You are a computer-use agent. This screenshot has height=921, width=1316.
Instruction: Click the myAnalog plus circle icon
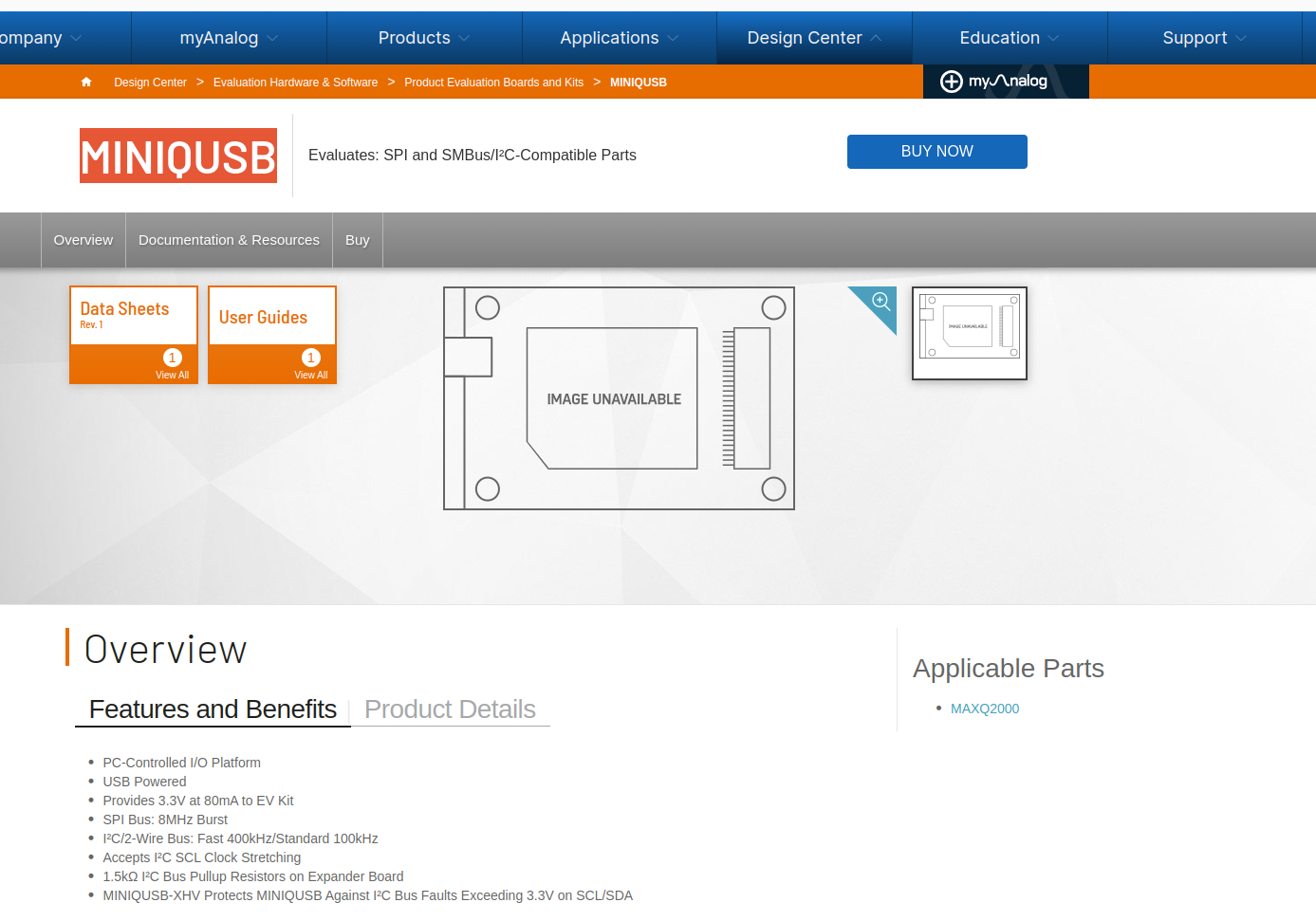(x=951, y=82)
